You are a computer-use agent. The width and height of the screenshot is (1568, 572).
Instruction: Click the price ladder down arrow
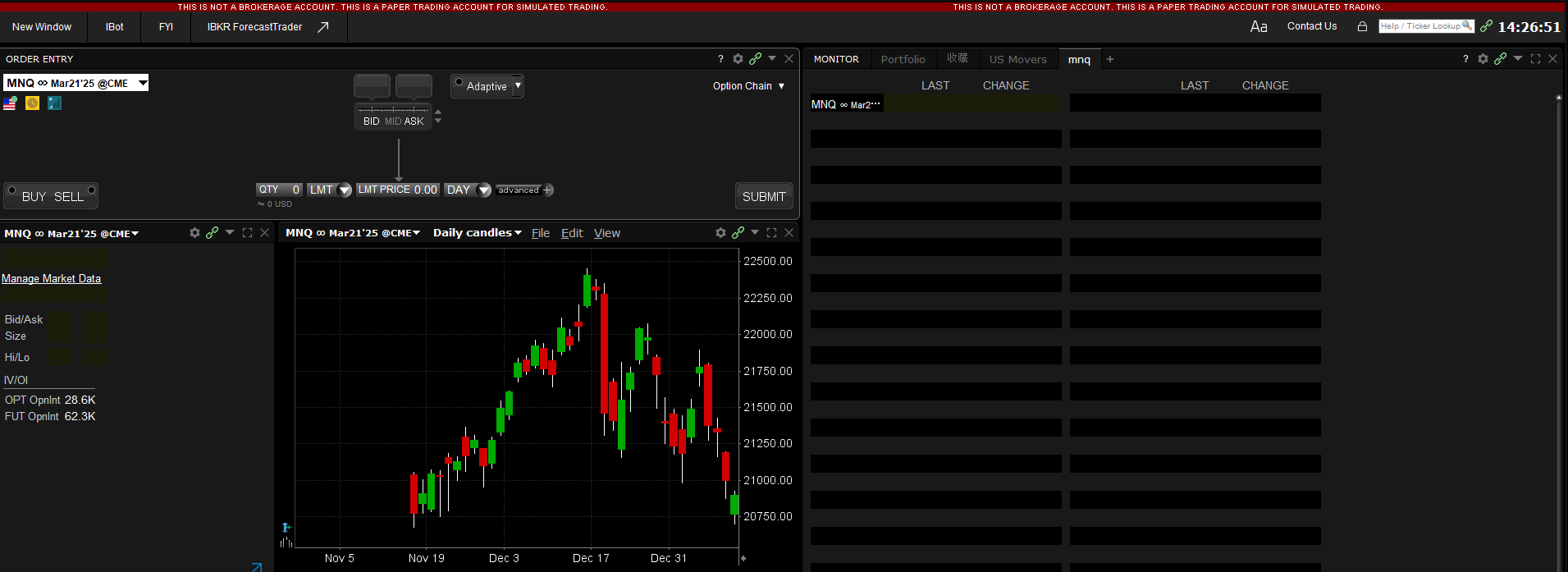click(438, 121)
